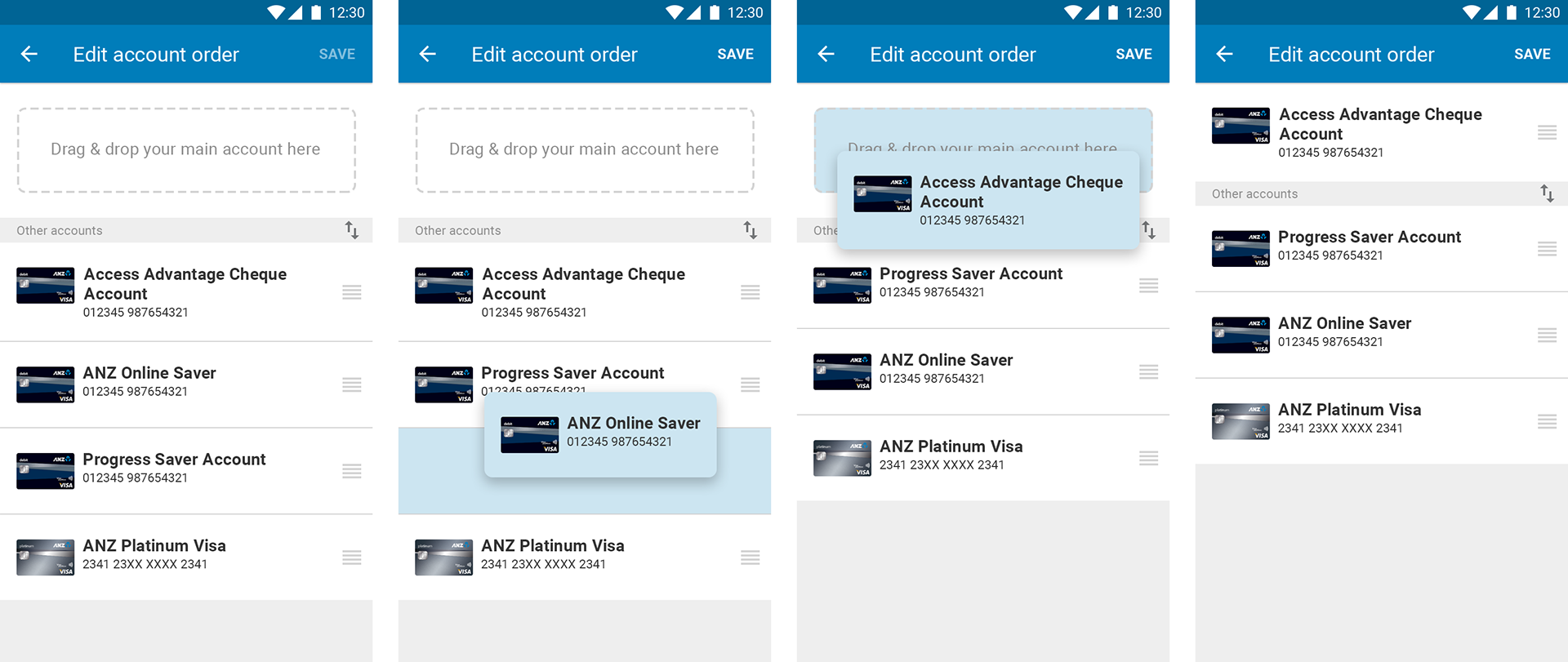Tap back arrow in third screen
The image size is (1568, 662).
pyautogui.click(x=826, y=54)
